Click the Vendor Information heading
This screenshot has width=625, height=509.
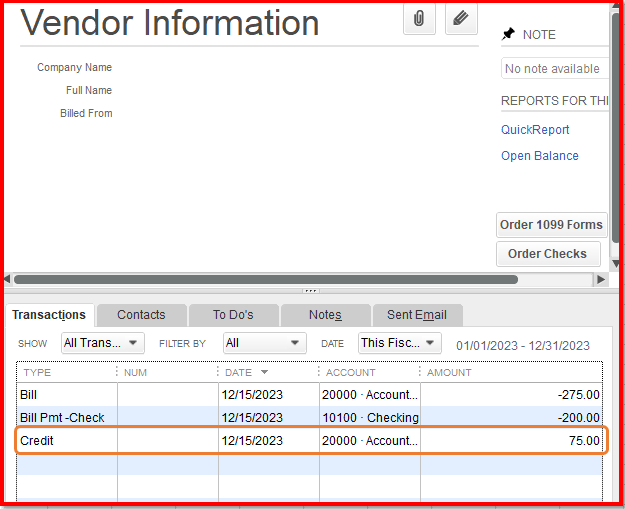pos(169,23)
